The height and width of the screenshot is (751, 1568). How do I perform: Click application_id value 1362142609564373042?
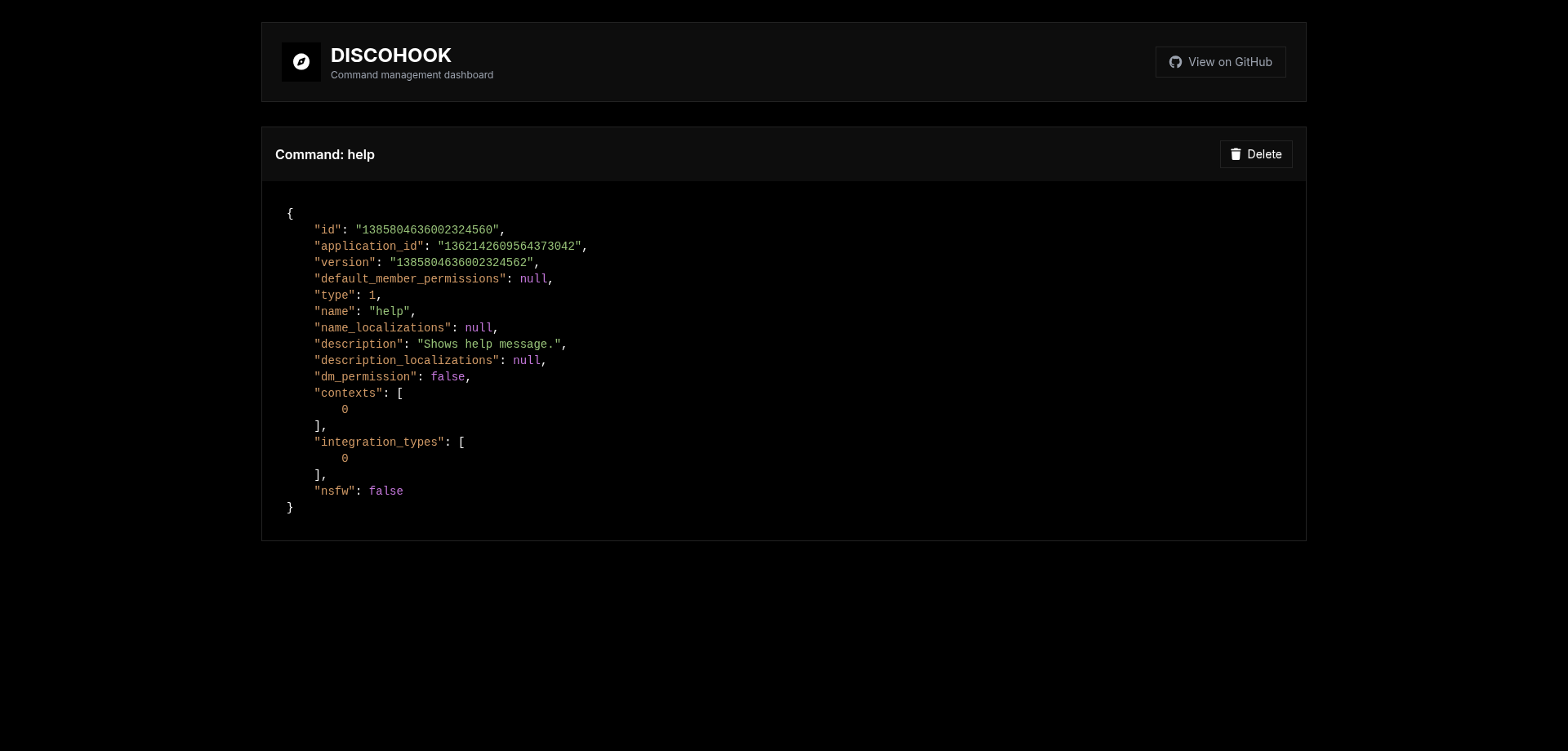510,247
